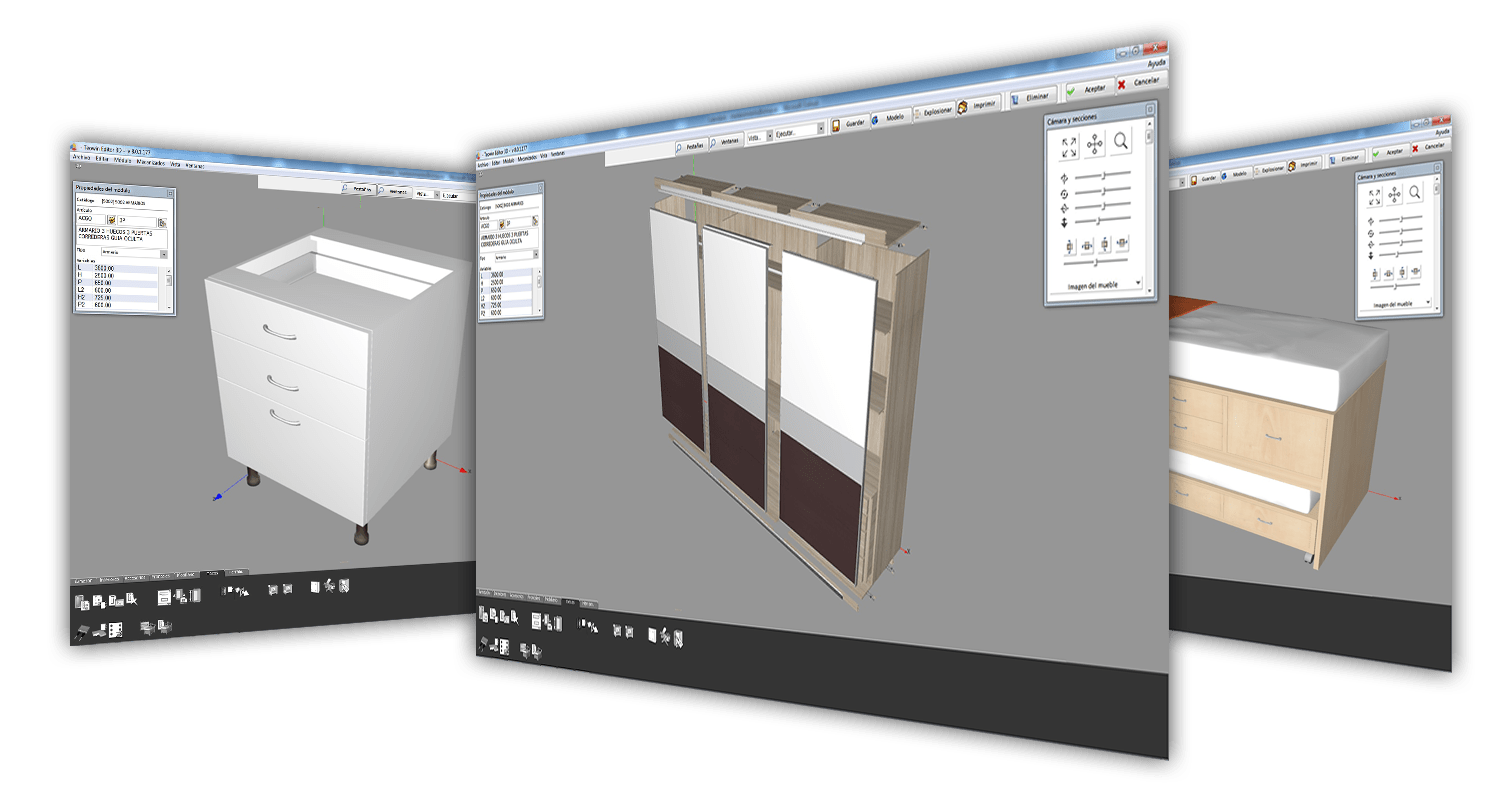Viewport: 1500px width, 800px height.
Task: Click catalog icon right of article field, left panel
Action: [x=162, y=223]
